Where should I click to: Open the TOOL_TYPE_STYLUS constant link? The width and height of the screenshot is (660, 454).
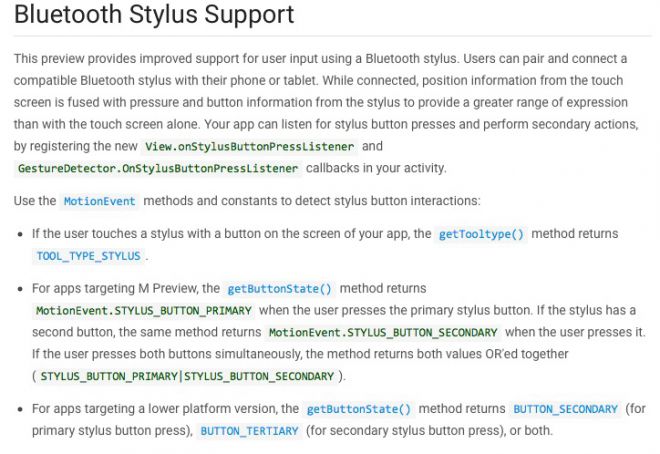pyautogui.click(x=88, y=256)
